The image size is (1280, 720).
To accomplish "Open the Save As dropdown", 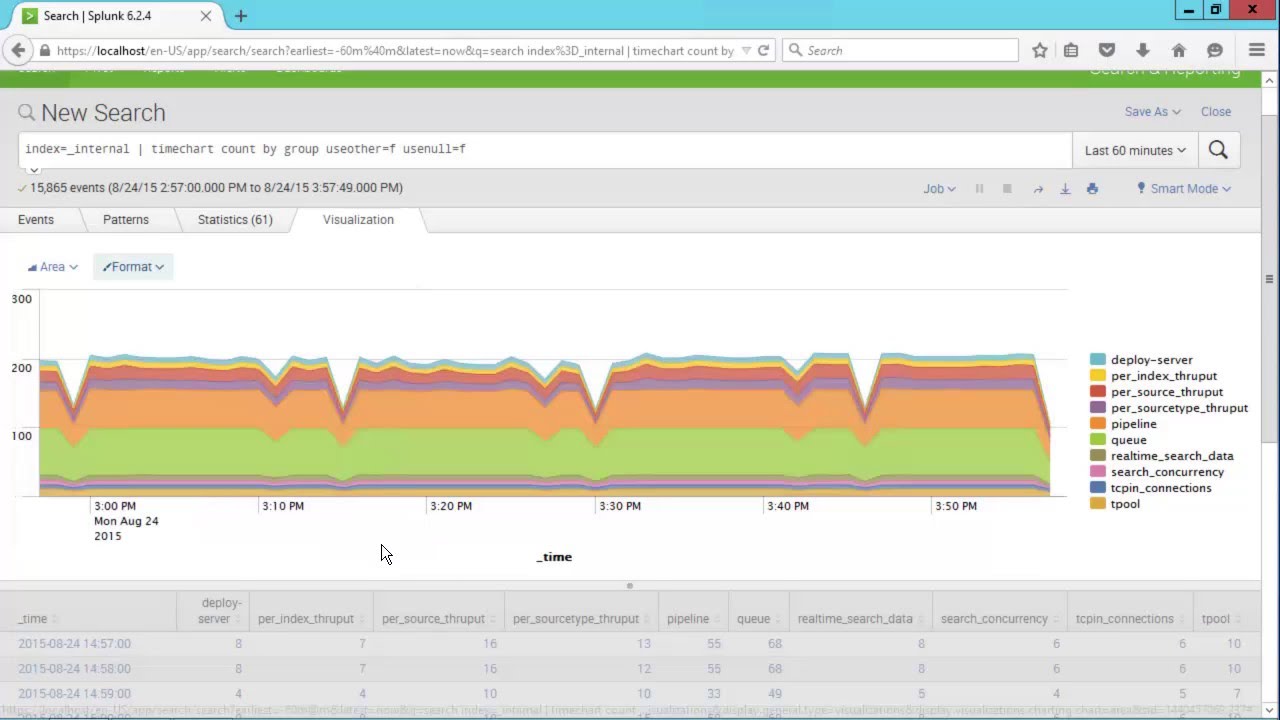I will [1152, 112].
